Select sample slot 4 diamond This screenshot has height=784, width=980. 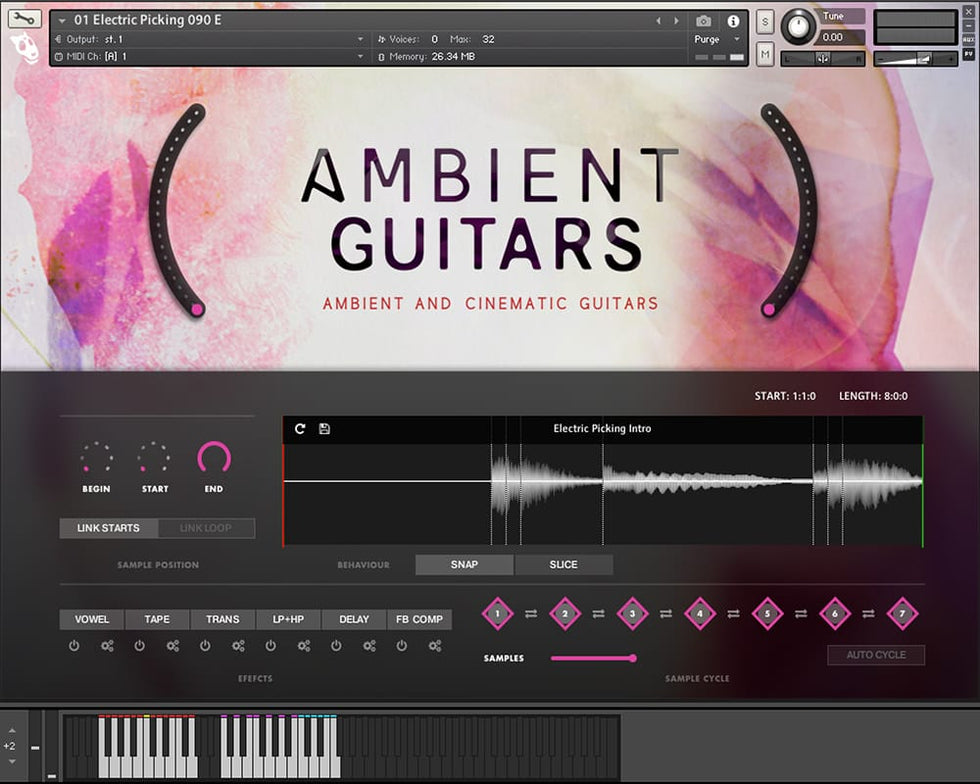[700, 613]
